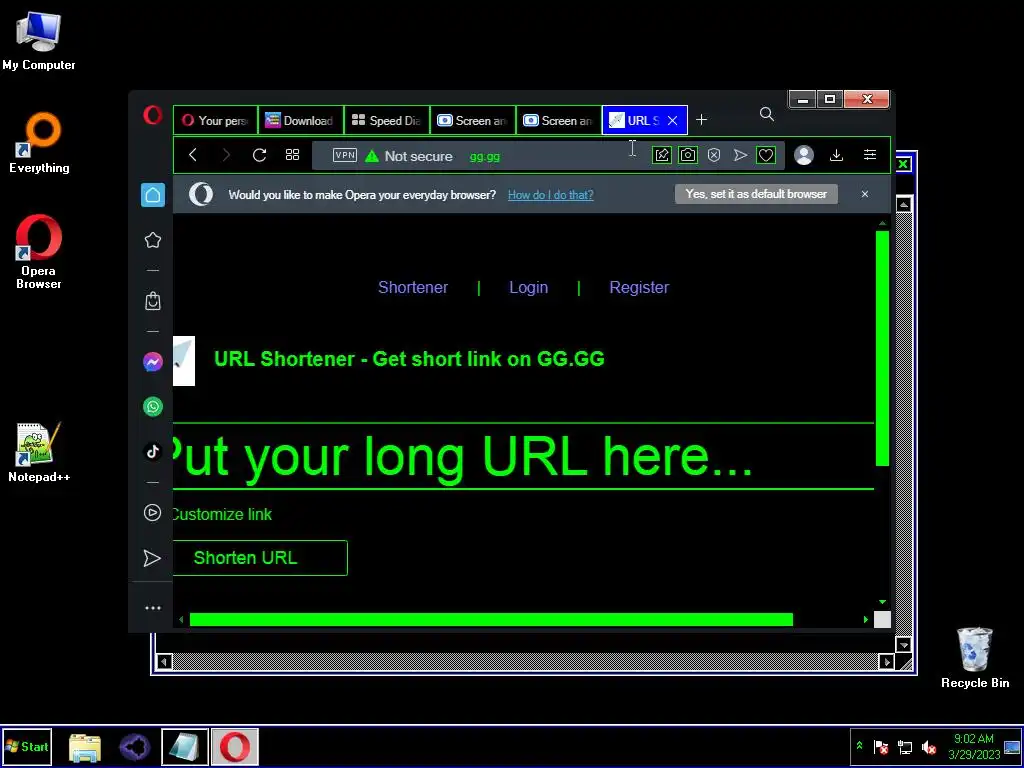Select the Recycle Bin desktop icon

point(974,658)
